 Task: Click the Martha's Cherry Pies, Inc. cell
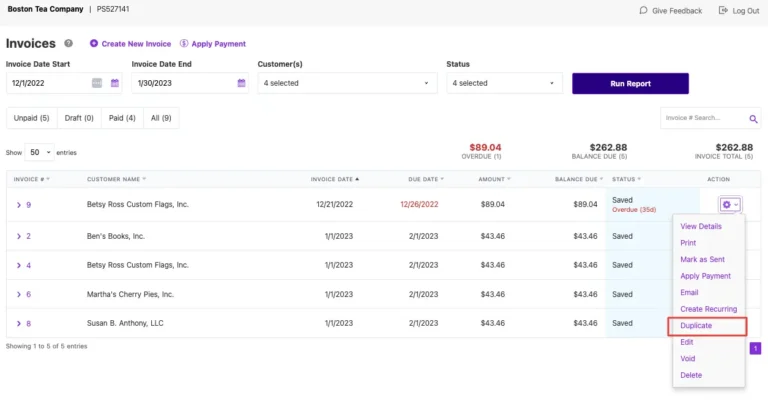[130, 294]
